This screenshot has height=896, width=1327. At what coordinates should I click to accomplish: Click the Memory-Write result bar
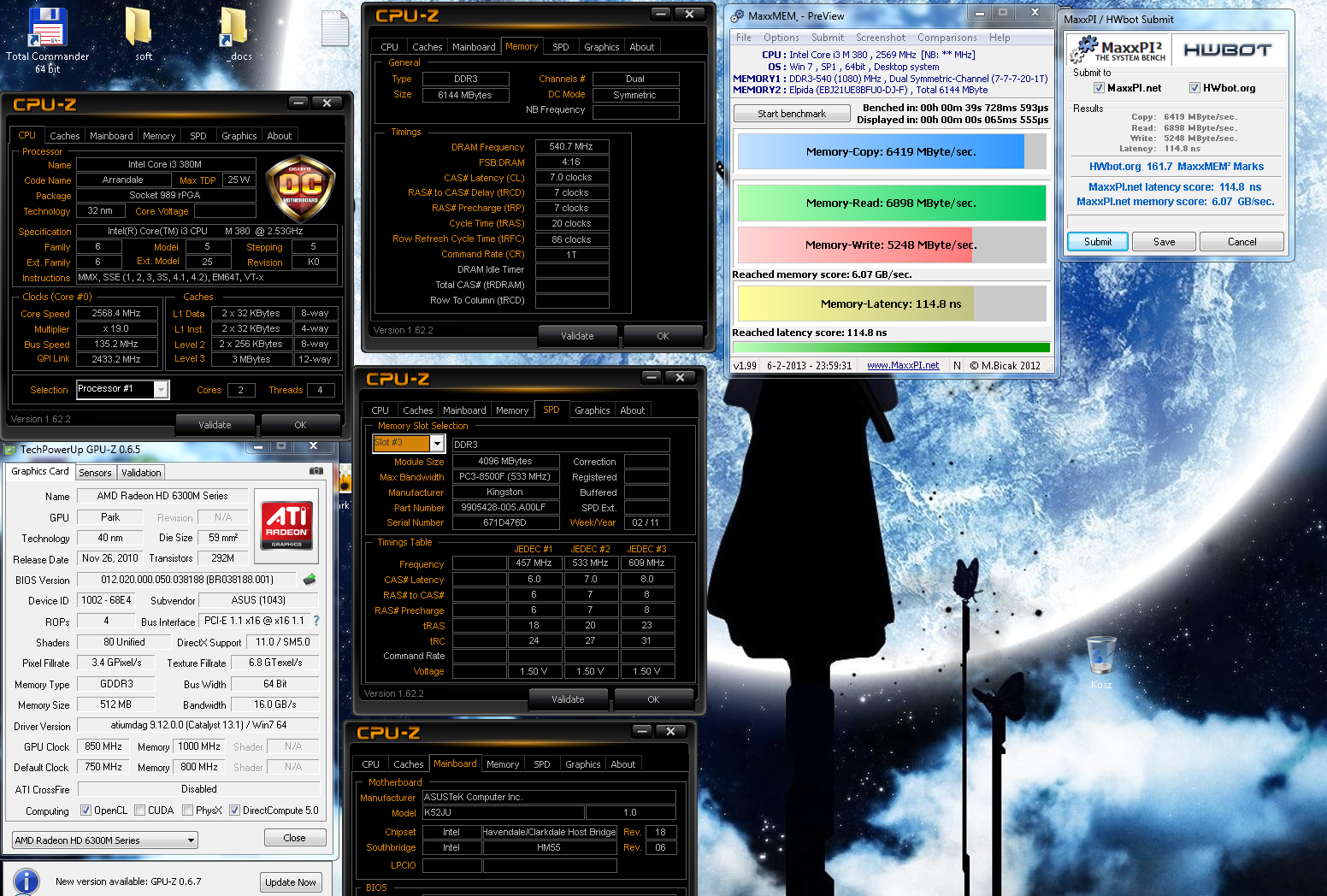[892, 245]
